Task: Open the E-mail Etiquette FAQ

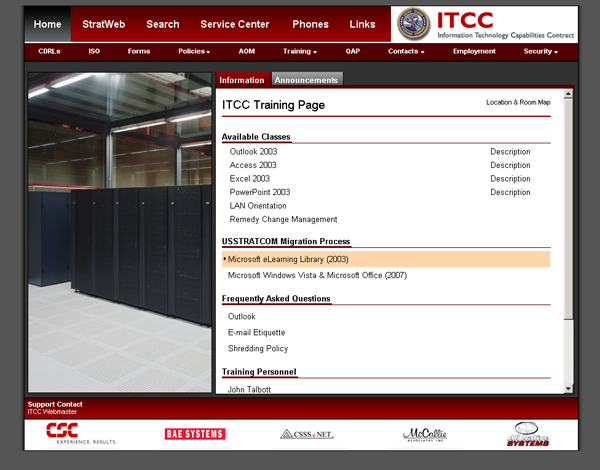Action: click(x=256, y=333)
